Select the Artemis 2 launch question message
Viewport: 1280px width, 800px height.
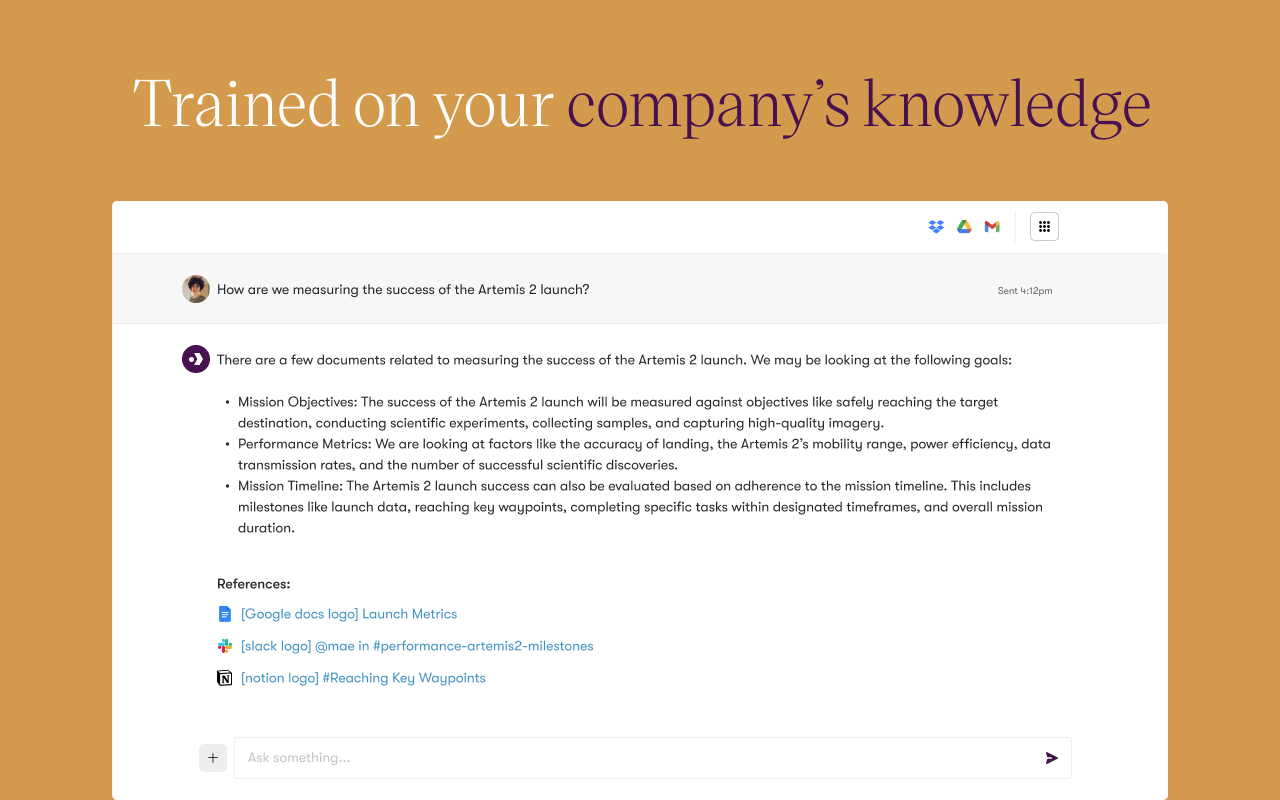tap(402, 288)
